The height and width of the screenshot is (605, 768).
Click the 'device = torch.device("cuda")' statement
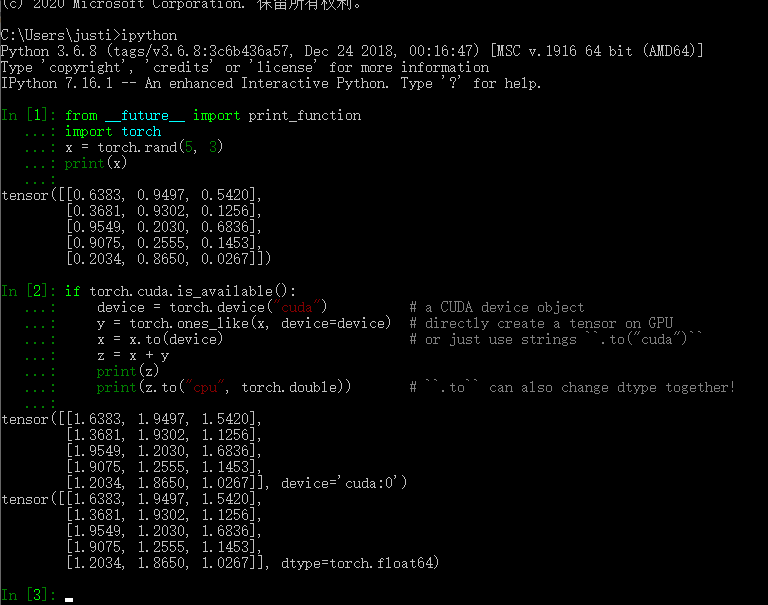pos(212,307)
